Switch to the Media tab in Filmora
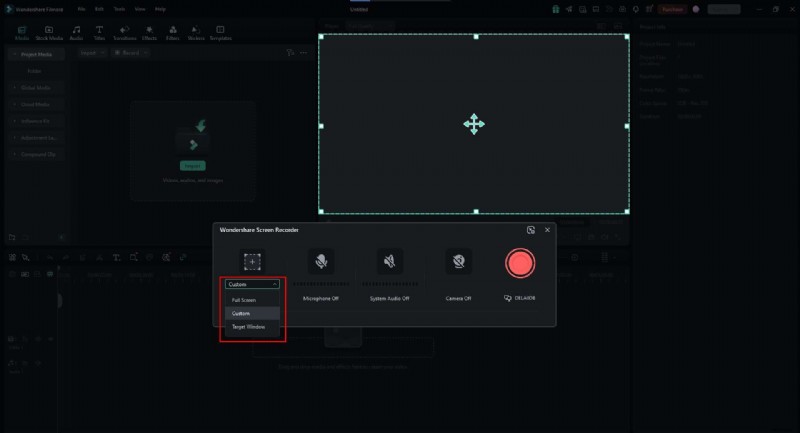The height and width of the screenshot is (433, 800). (x=22, y=33)
